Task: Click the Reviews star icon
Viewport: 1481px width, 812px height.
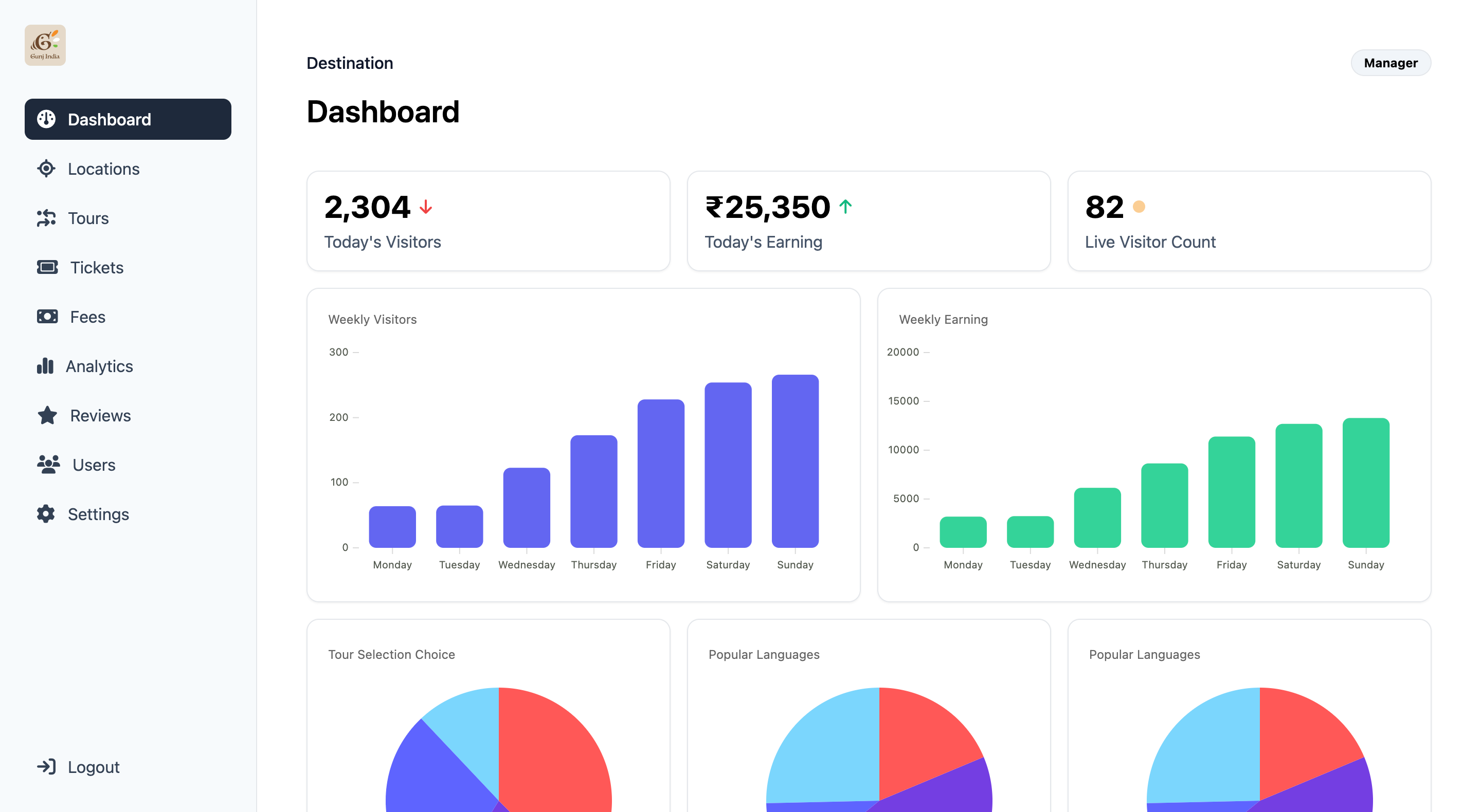Action: (47, 415)
